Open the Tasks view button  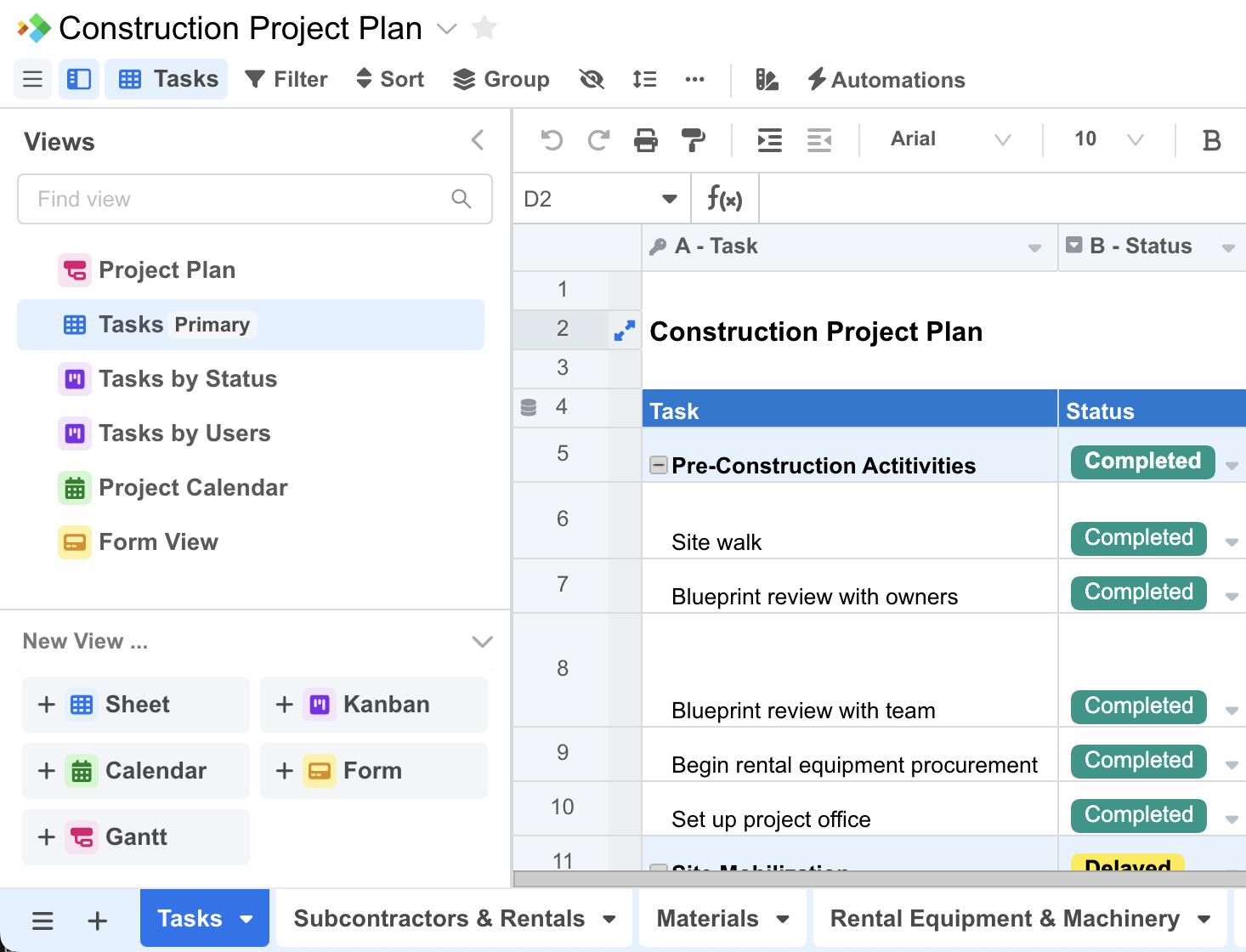167,79
